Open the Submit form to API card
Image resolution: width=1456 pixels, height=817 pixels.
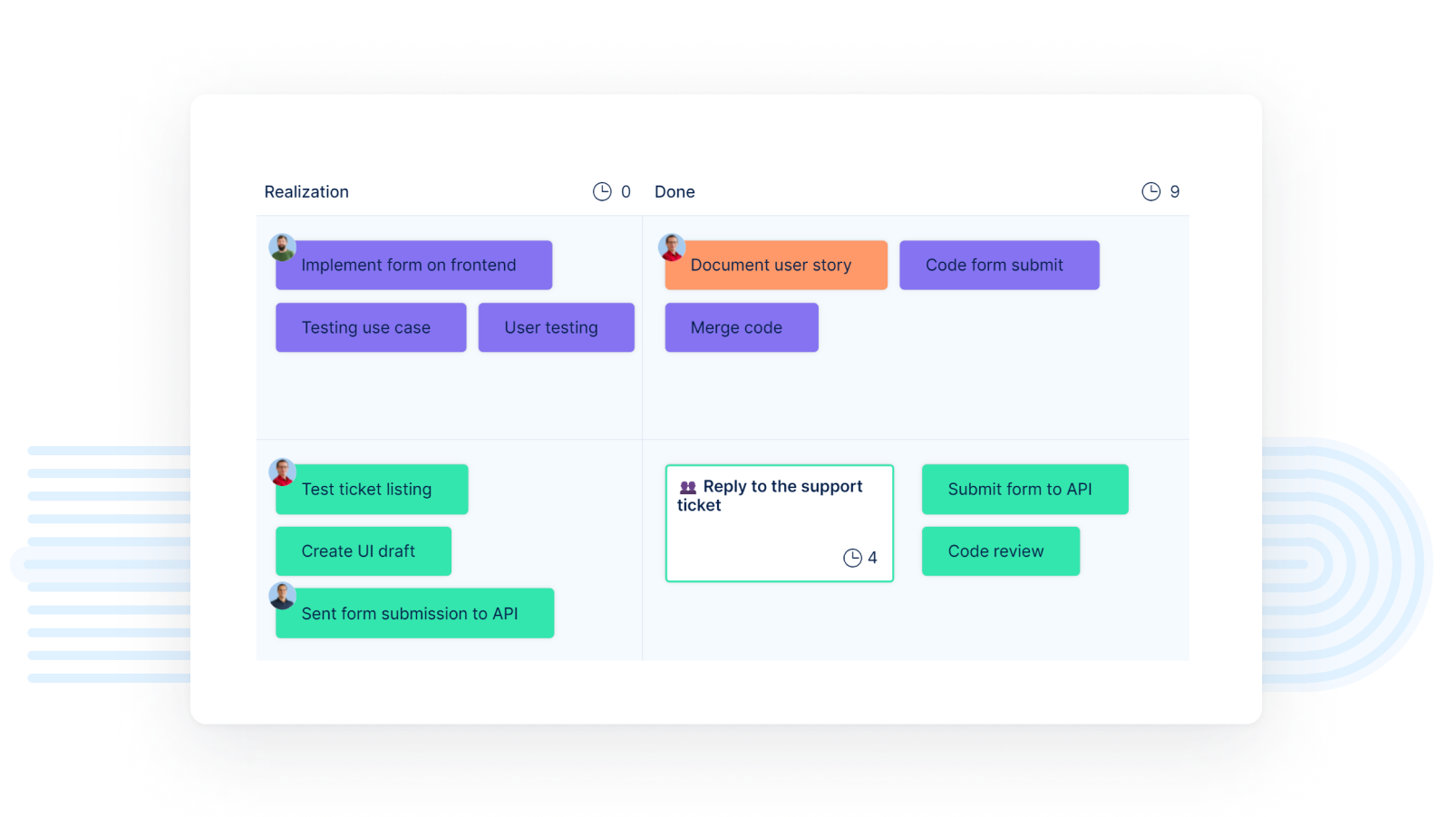click(1024, 490)
